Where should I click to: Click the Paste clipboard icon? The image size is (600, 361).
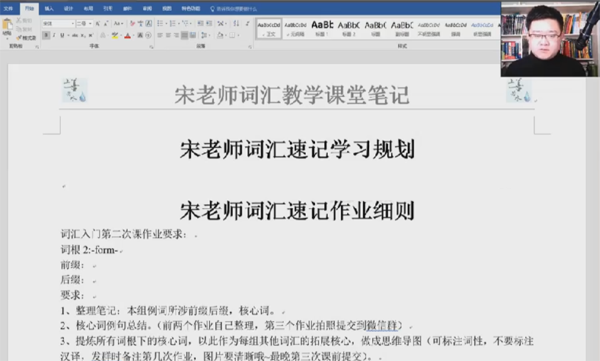[x=7, y=24]
